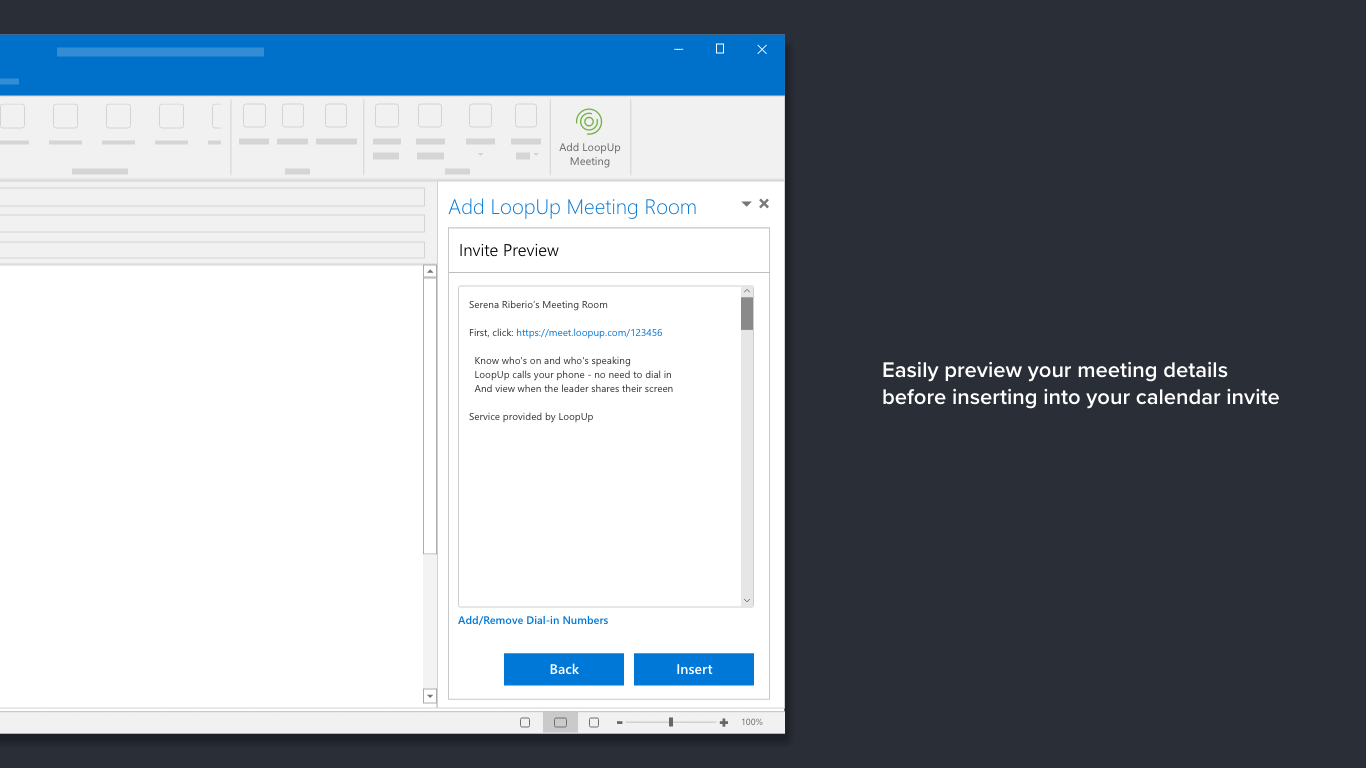Image resolution: width=1366 pixels, height=768 pixels.
Task: Click the view when leader shares screen line
Action: click(574, 389)
